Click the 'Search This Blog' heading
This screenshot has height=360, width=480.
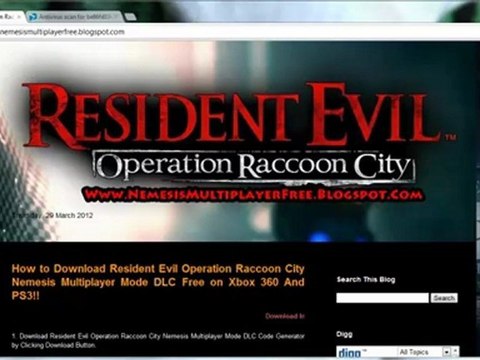(366, 279)
